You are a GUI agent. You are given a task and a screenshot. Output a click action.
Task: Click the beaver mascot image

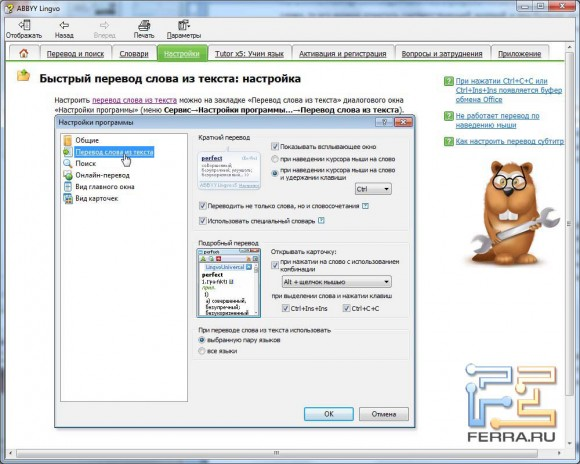(x=514, y=213)
